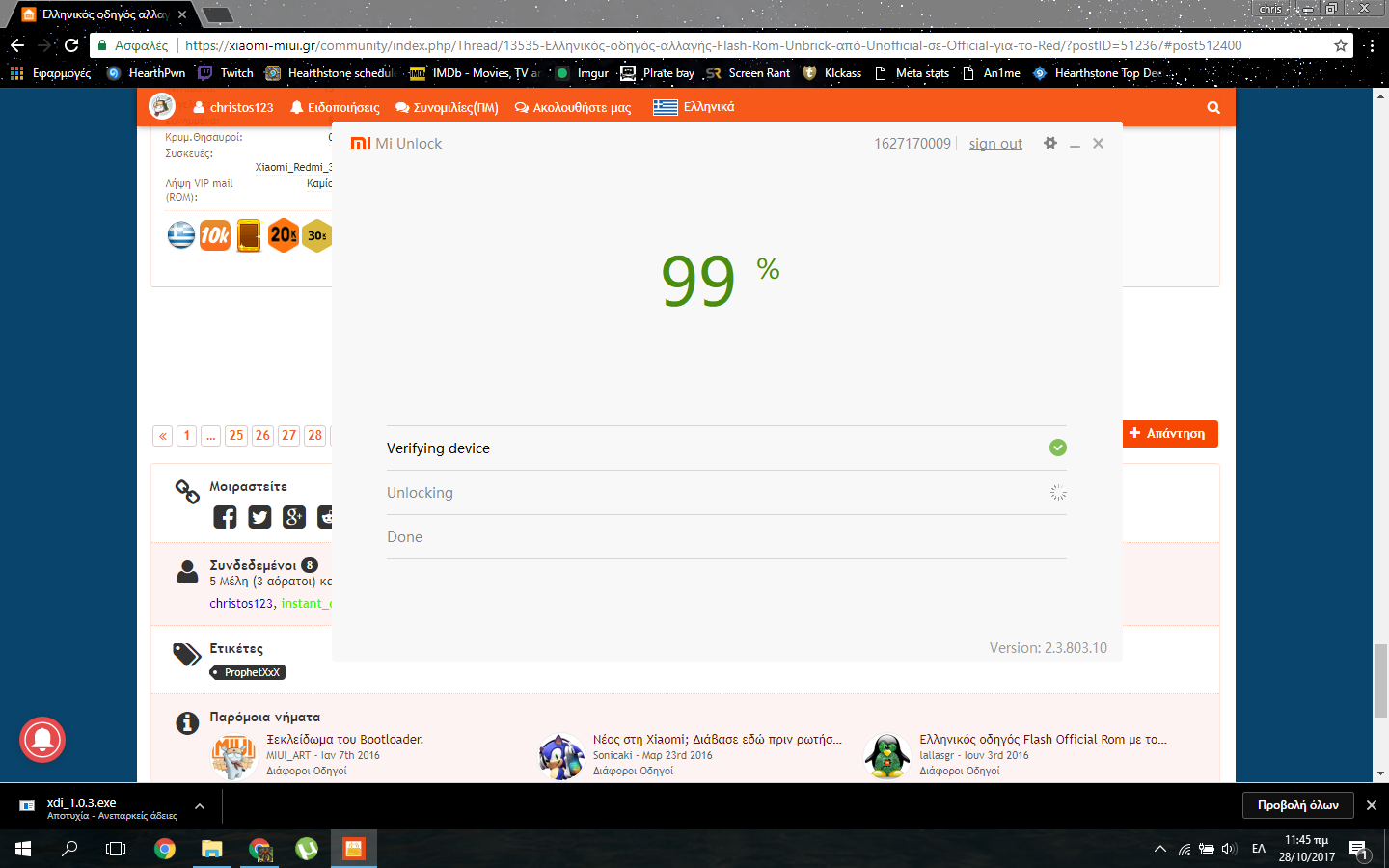This screenshot has height=868, width=1389.
Task: Go to page 25 in pagination
Action: click(x=236, y=436)
